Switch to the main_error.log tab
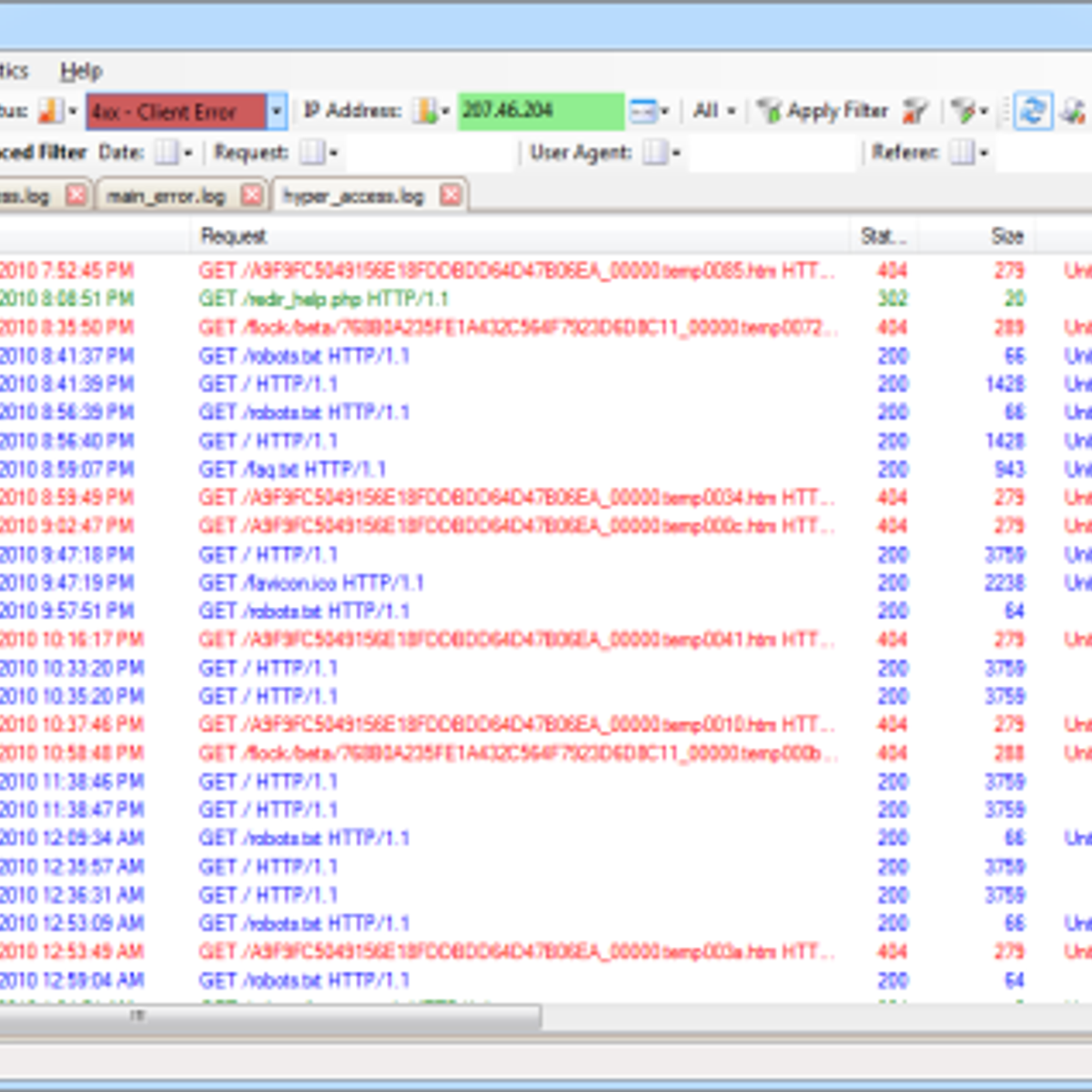Viewport: 1092px width, 1092px height. 166,197
